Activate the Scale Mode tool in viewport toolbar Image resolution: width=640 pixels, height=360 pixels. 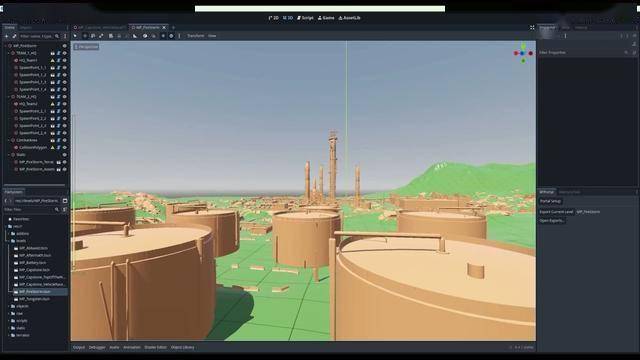point(101,36)
